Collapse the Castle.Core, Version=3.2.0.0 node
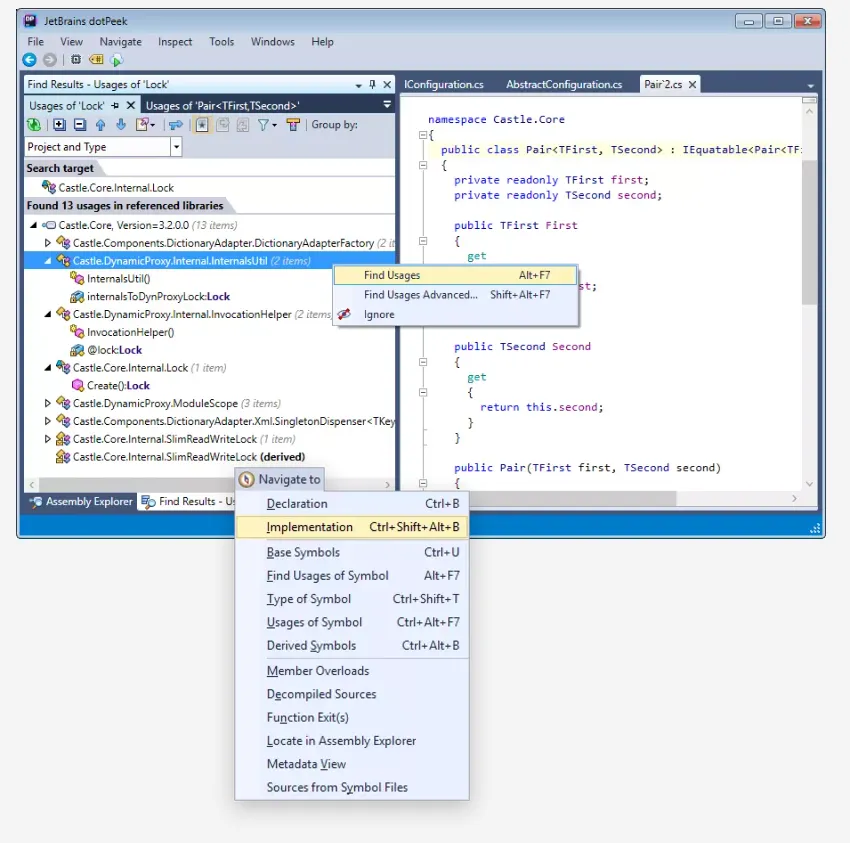The width and height of the screenshot is (850, 843). 34,225
